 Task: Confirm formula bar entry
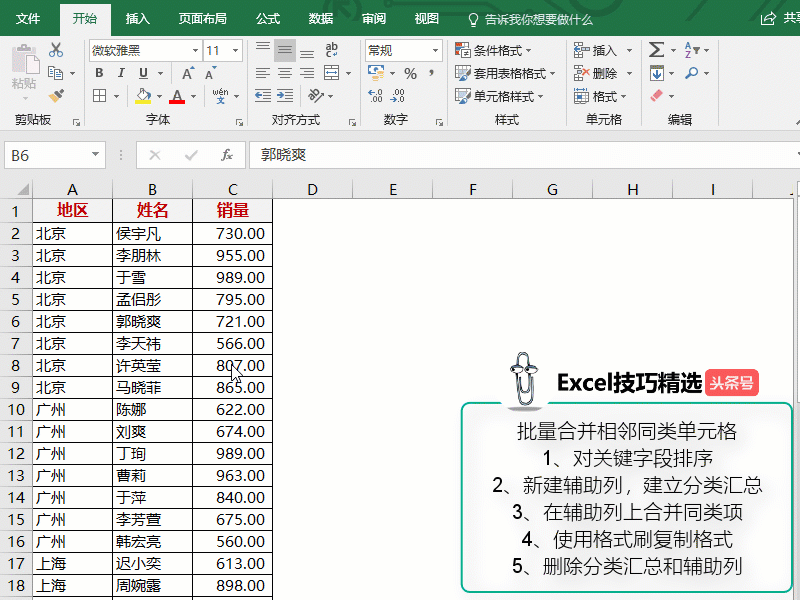[x=191, y=155]
